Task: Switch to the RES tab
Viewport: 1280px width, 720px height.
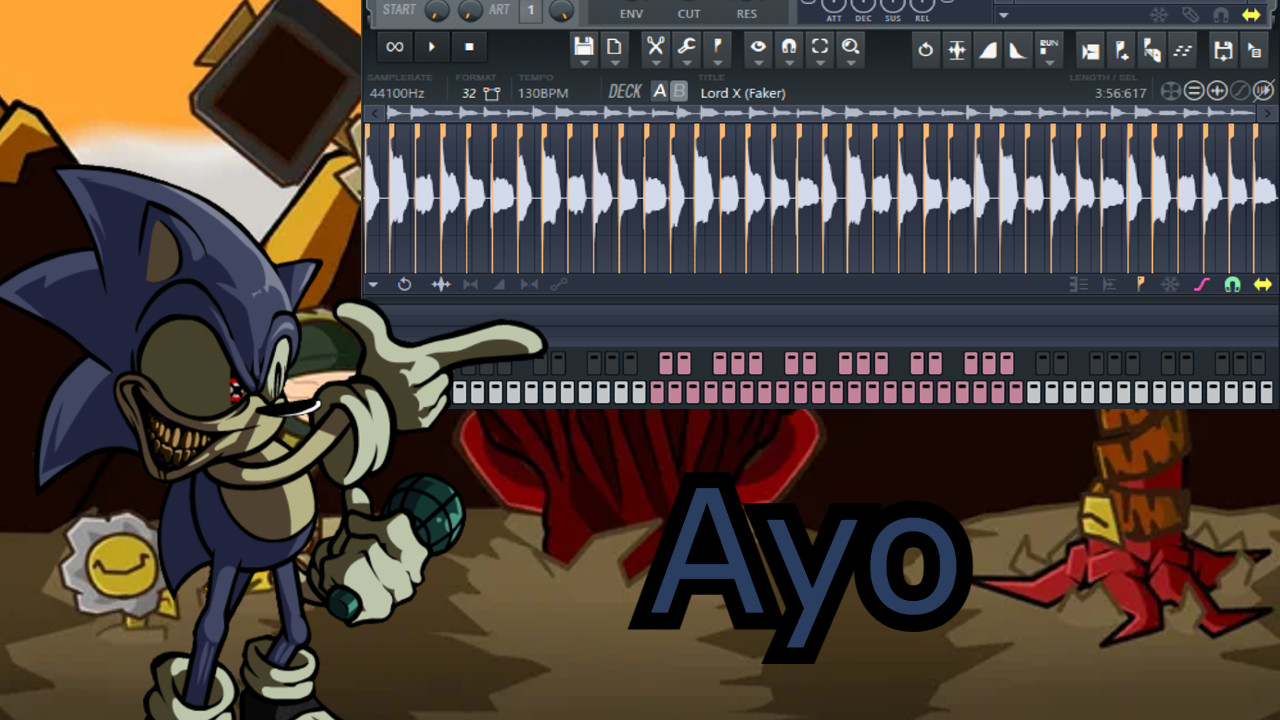Action: [x=747, y=13]
